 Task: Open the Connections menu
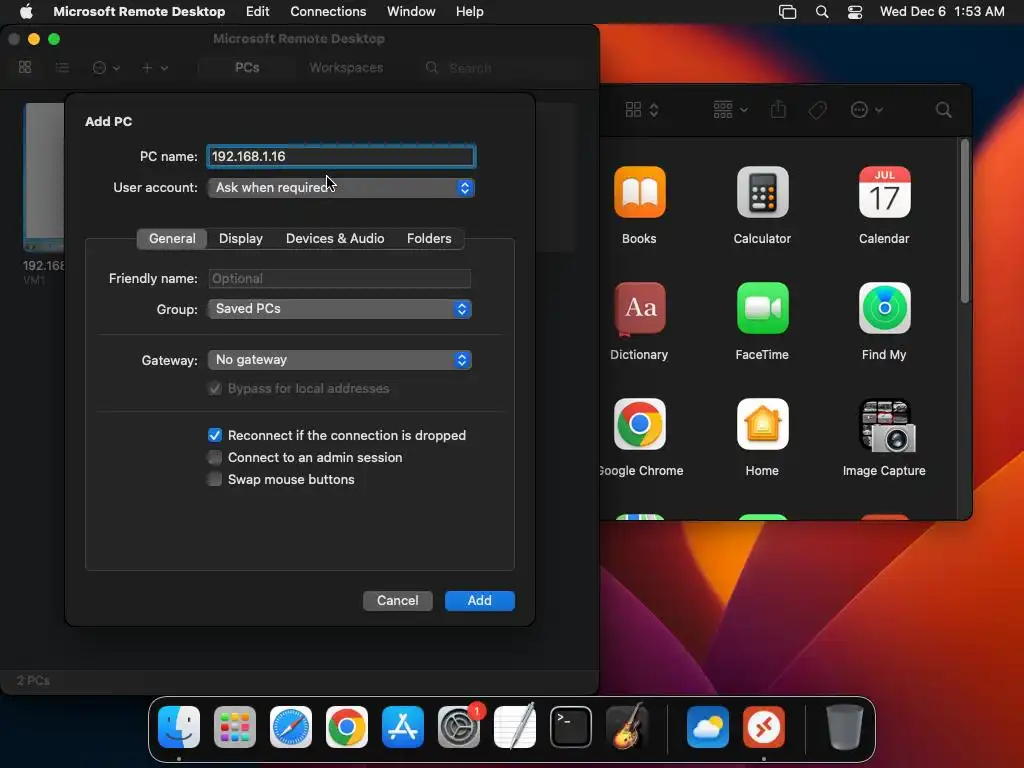coord(328,11)
